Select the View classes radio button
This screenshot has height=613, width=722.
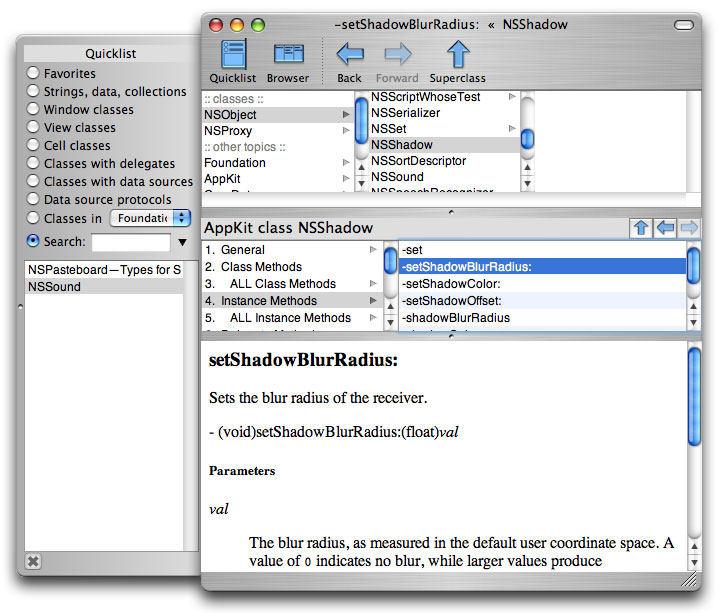tap(33, 127)
